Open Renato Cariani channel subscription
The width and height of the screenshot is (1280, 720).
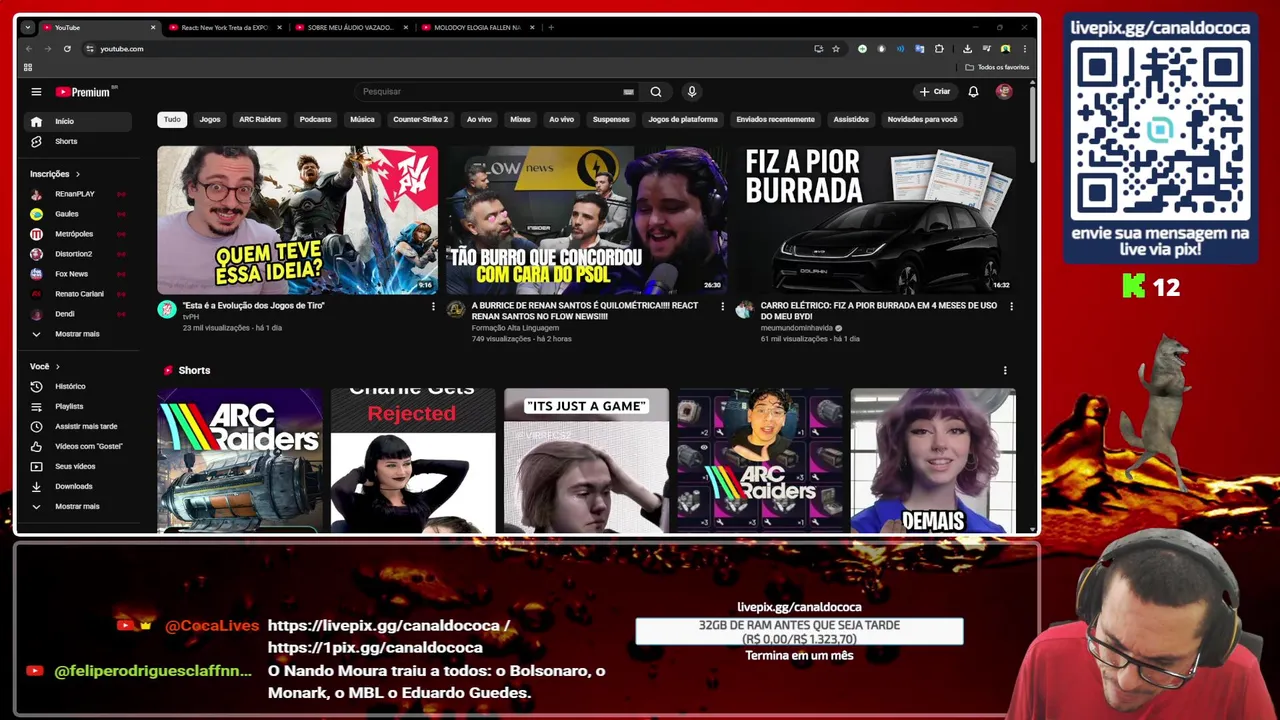78,294
